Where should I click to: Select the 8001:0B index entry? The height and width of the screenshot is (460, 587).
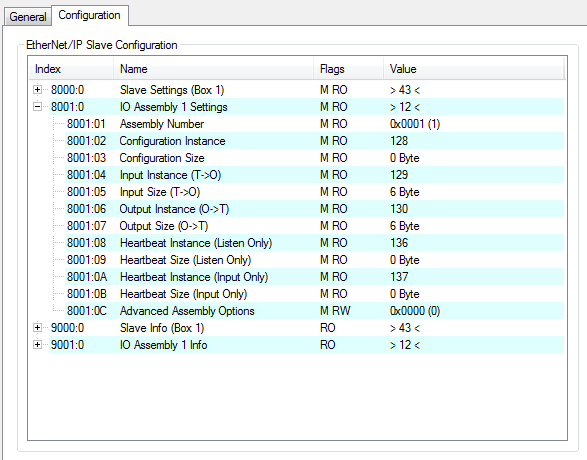(x=86, y=294)
